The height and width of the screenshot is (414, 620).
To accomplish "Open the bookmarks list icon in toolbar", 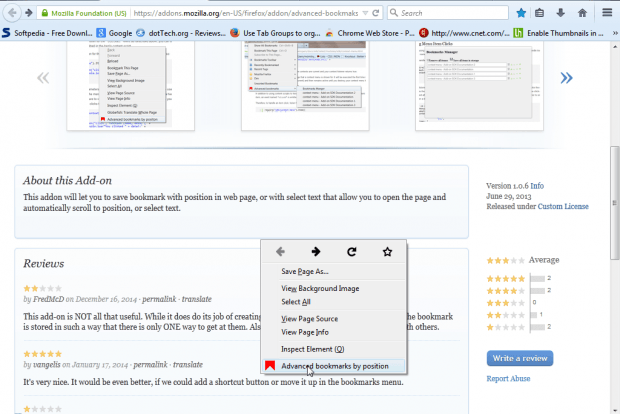I will pyautogui.click(x=539, y=13).
